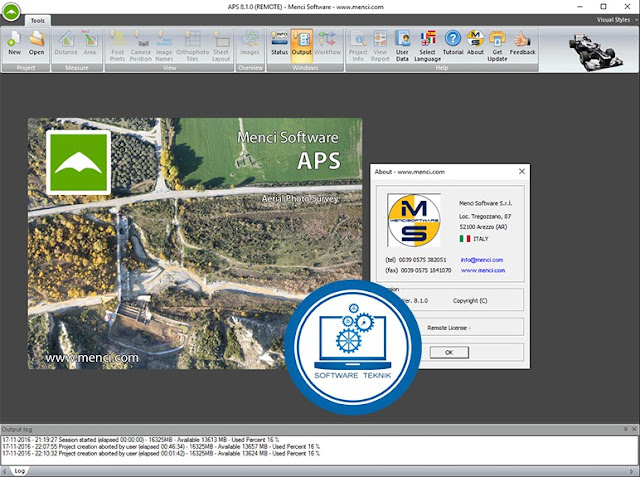Image resolution: width=640 pixels, height=477 pixels.
Task: Open the Visual Styles dropdown
Action: click(616, 20)
